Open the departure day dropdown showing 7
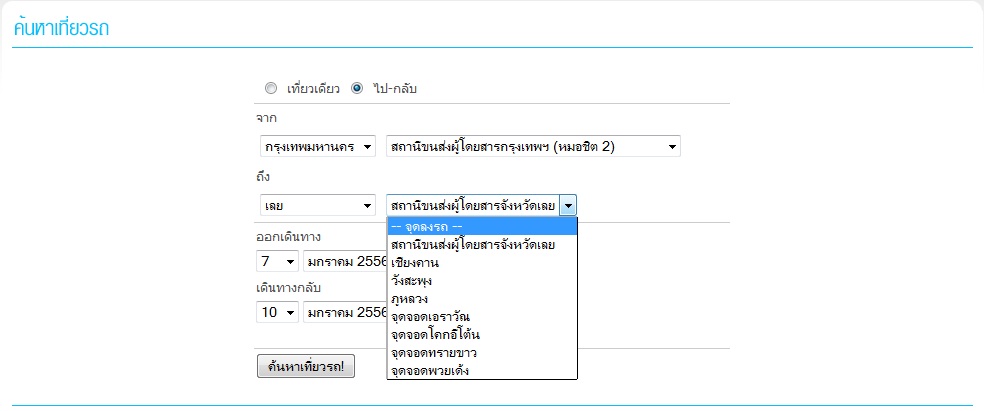This screenshot has width=984, height=411. [277, 261]
